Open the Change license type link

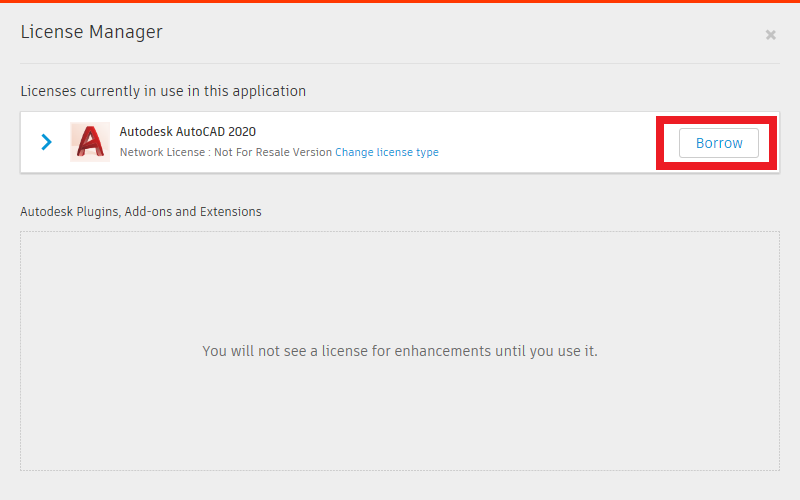point(387,152)
